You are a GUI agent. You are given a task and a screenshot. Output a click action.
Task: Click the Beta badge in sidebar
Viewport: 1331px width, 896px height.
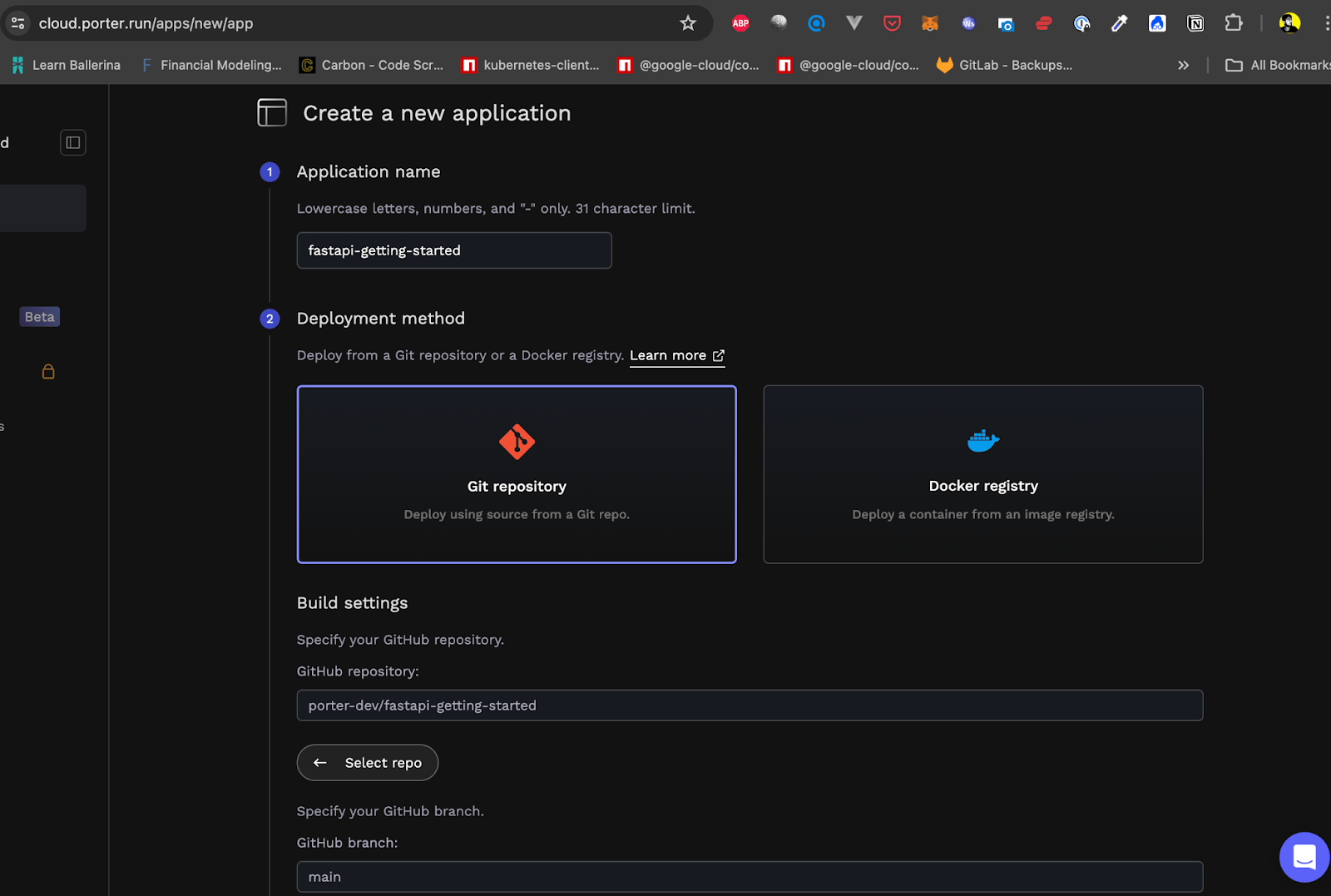point(40,317)
